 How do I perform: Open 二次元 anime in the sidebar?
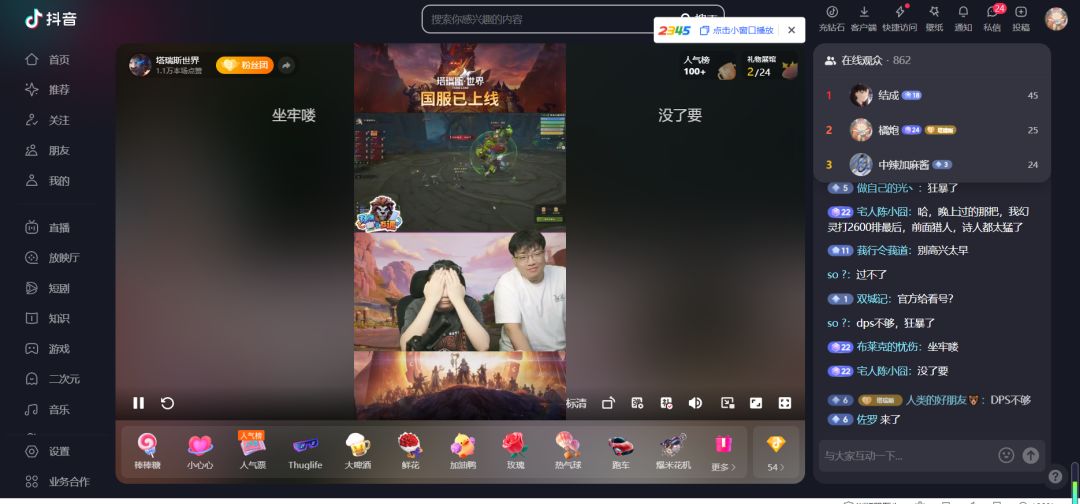click(x=52, y=379)
